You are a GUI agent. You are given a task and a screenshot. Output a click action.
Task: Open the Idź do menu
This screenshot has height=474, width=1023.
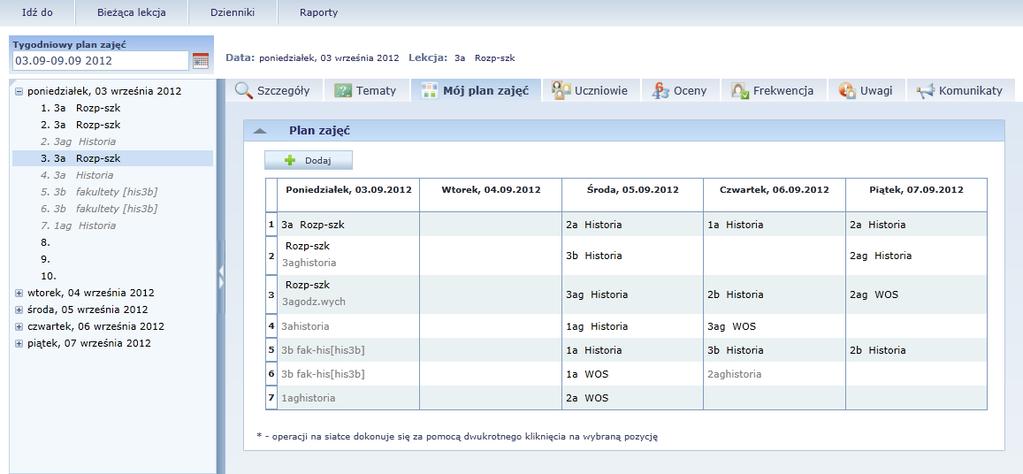(37, 12)
